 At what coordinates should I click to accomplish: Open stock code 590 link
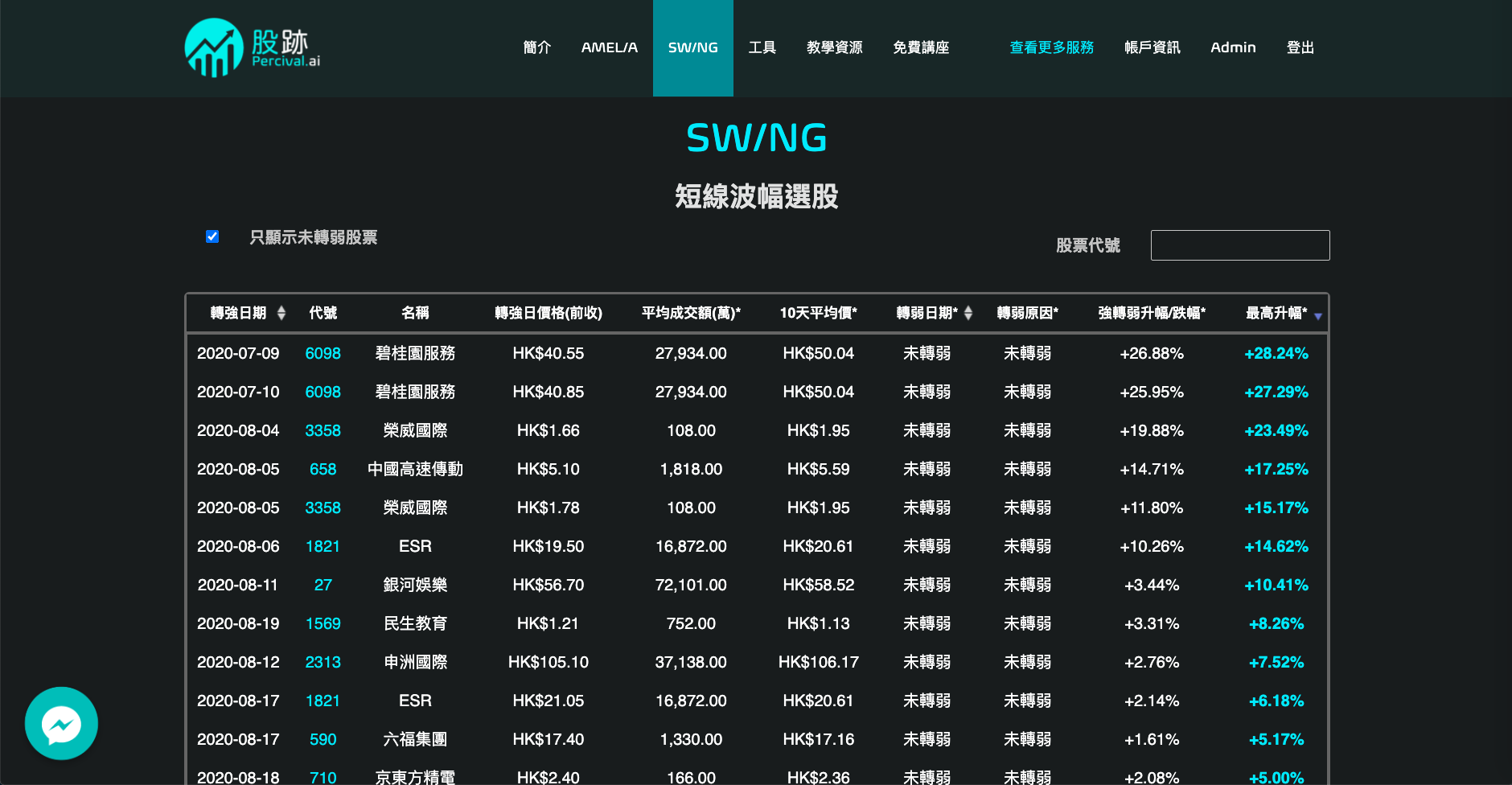pos(323,739)
